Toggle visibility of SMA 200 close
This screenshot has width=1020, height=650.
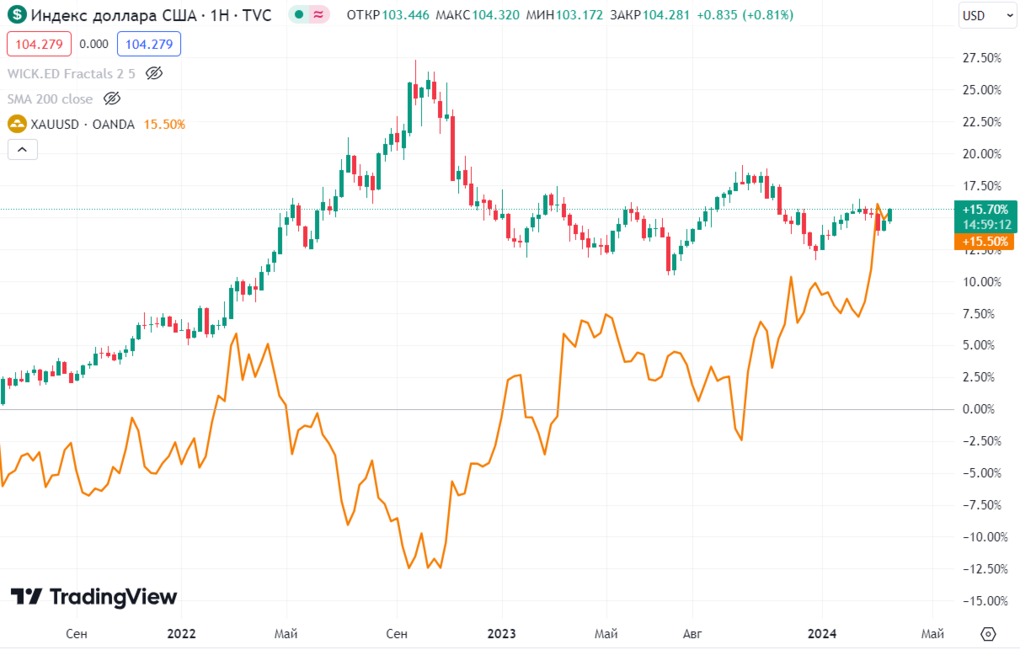click(x=112, y=99)
